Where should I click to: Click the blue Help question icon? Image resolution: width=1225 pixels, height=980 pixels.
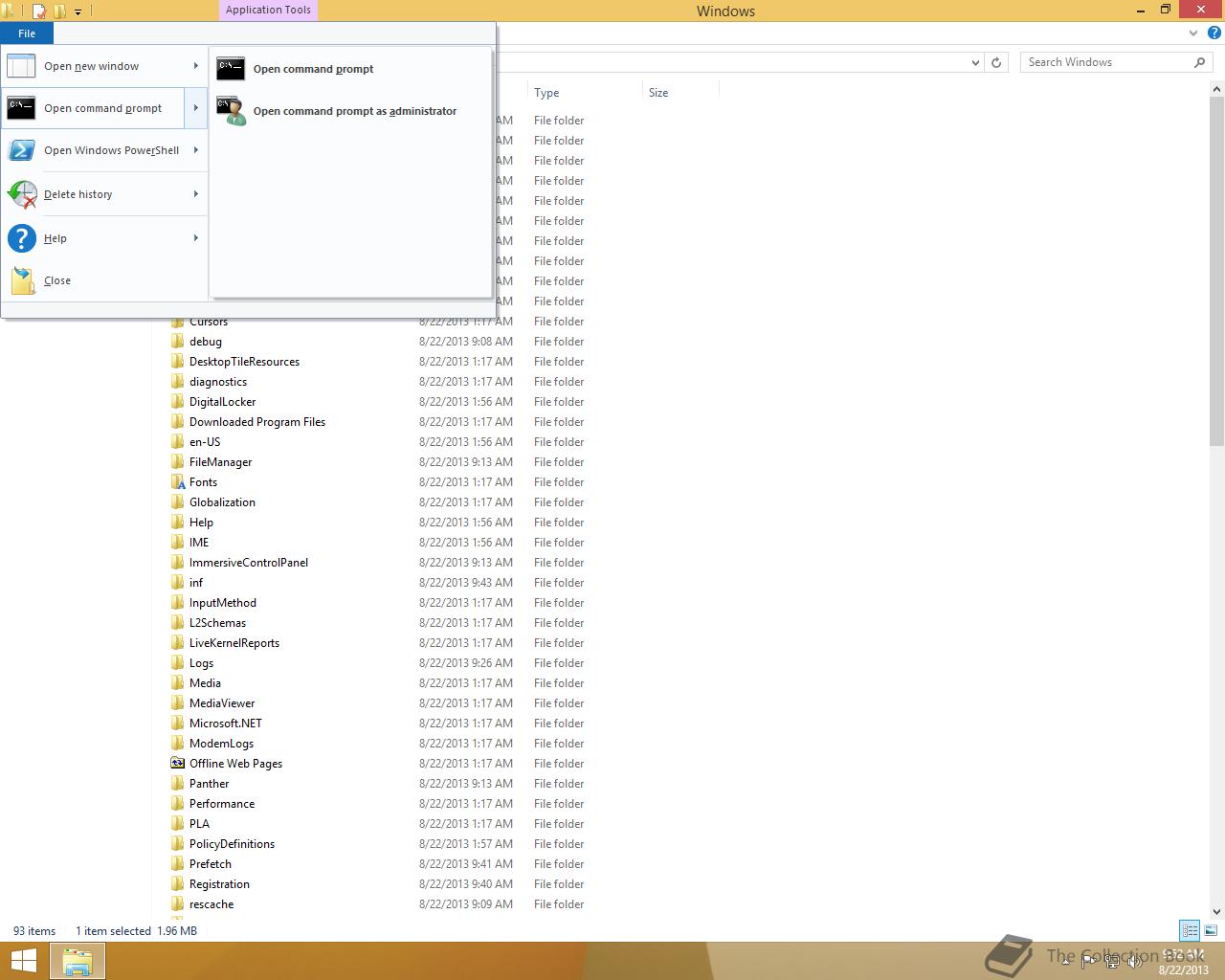click(x=1214, y=33)
